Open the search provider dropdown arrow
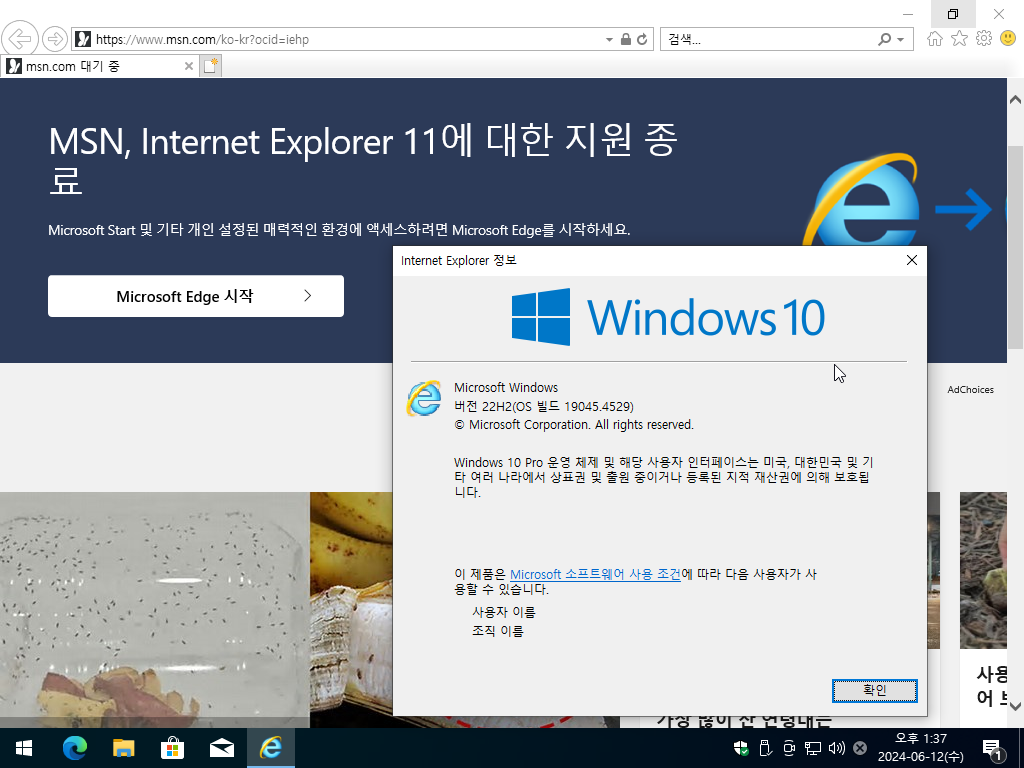1024x768 pixels. pyautogui.click(x=901, y=40)
